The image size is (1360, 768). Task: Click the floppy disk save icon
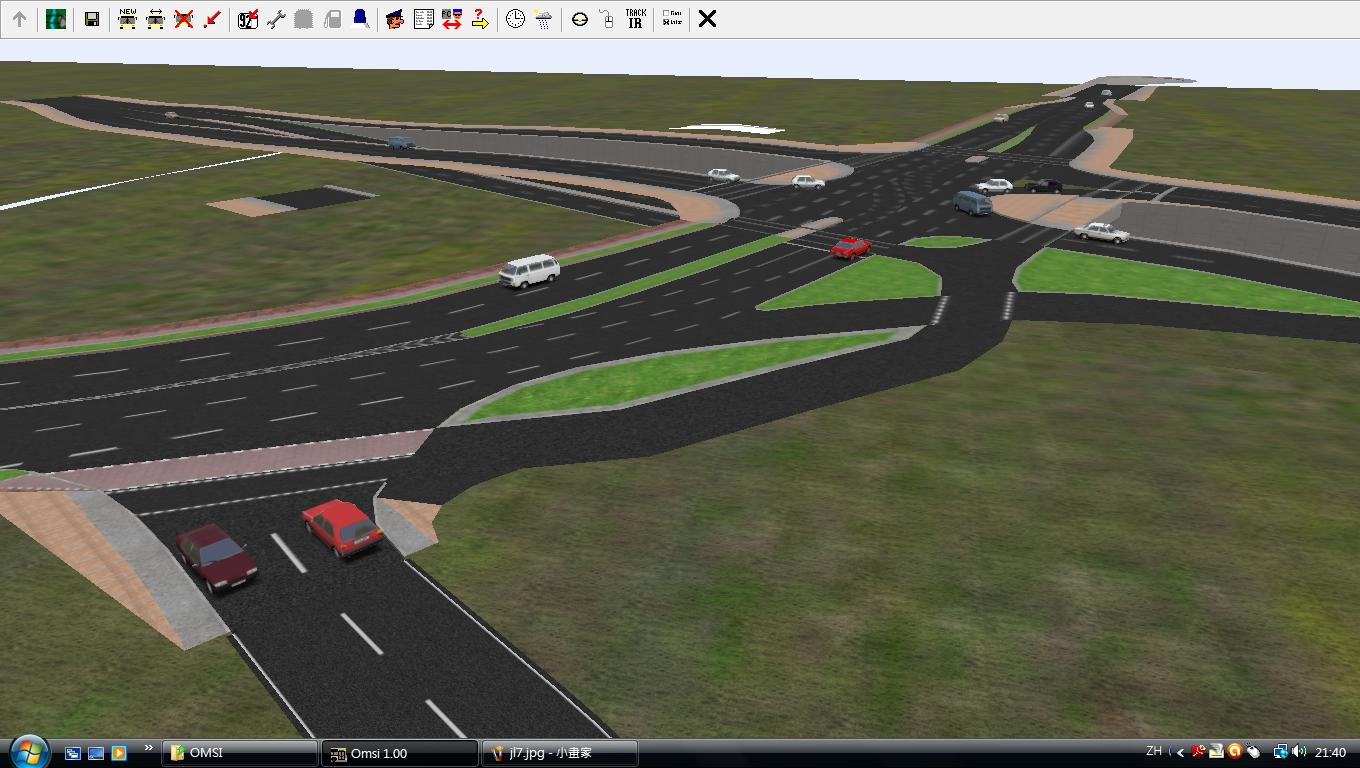91,19
